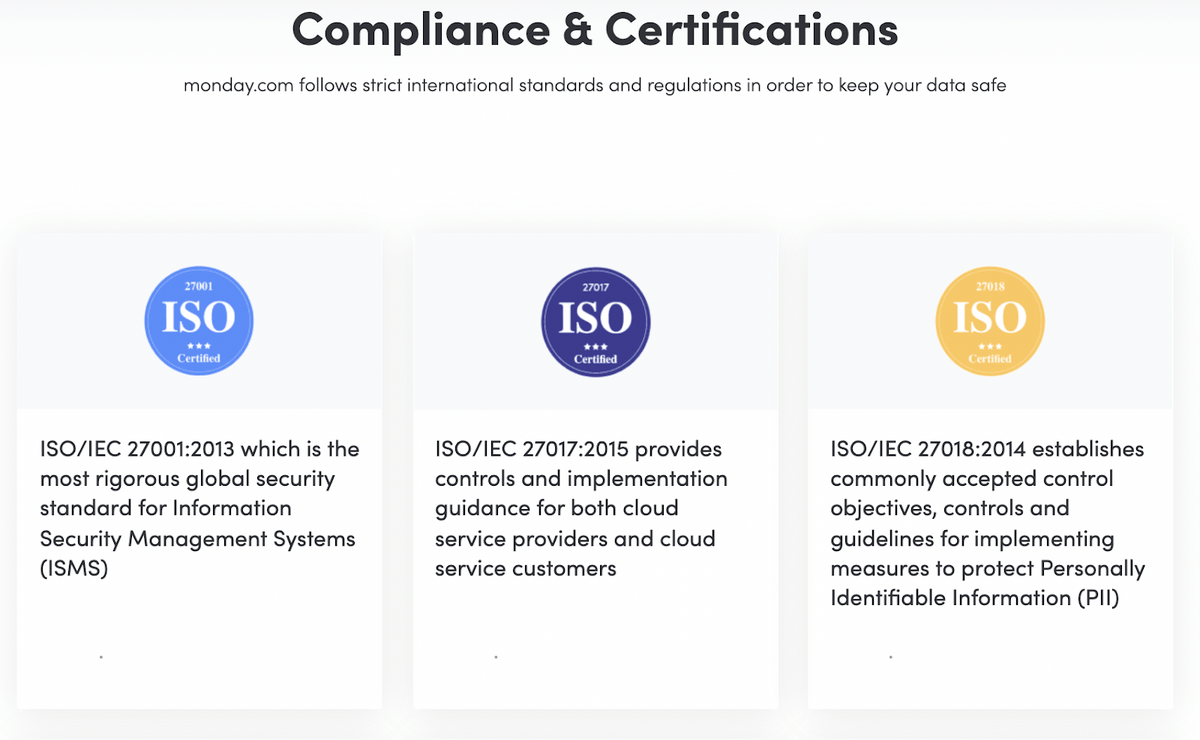Select the ISO/IEC 27018:2014 description text
This screenshot has width=1200, height=740.
click(x=987, y=523)
